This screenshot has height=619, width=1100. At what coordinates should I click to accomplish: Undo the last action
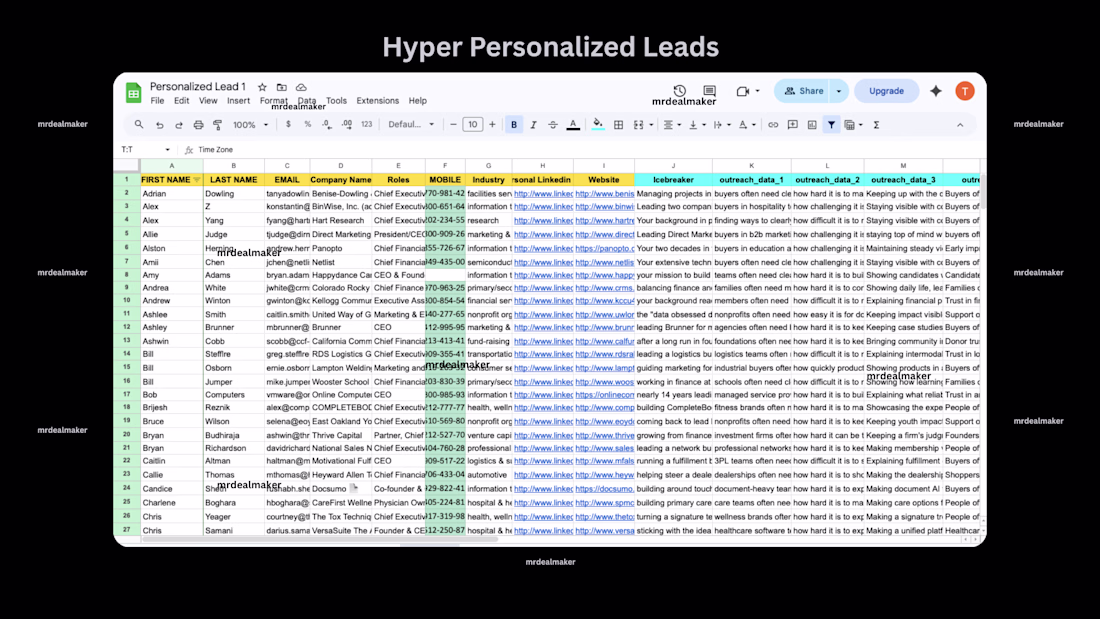pyautogui.click(x=159, y=125)
